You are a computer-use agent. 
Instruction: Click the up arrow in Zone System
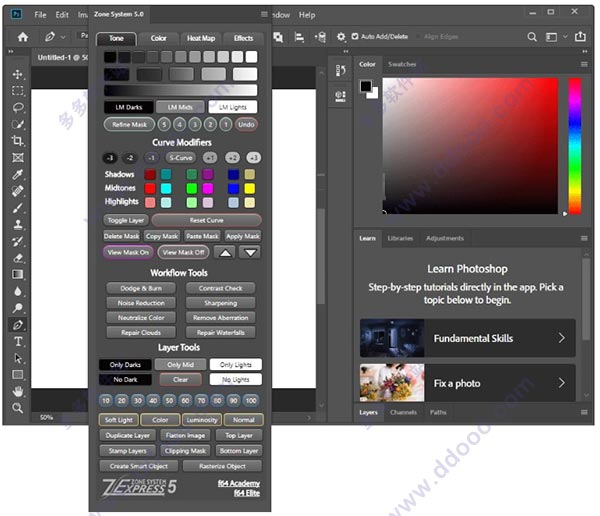click(225, 253)
